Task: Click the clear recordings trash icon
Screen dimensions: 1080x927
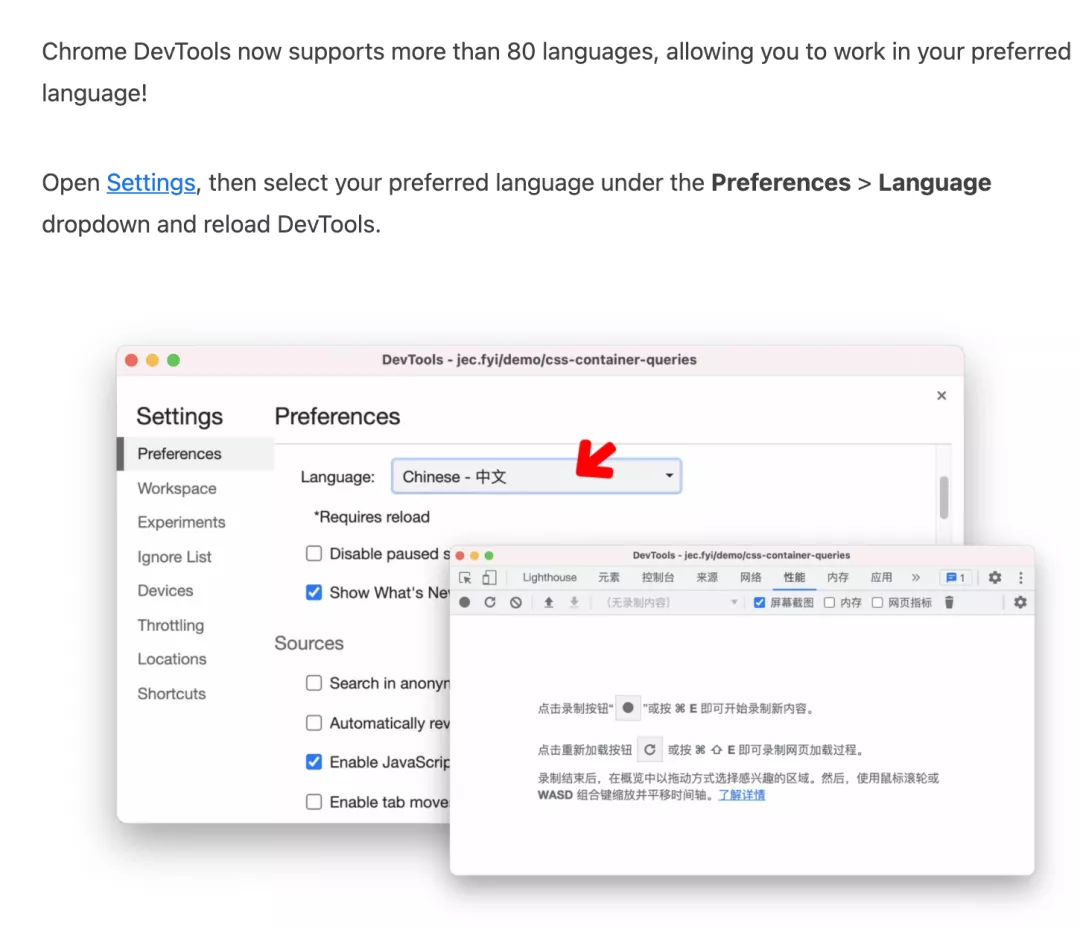Action: 949,602
